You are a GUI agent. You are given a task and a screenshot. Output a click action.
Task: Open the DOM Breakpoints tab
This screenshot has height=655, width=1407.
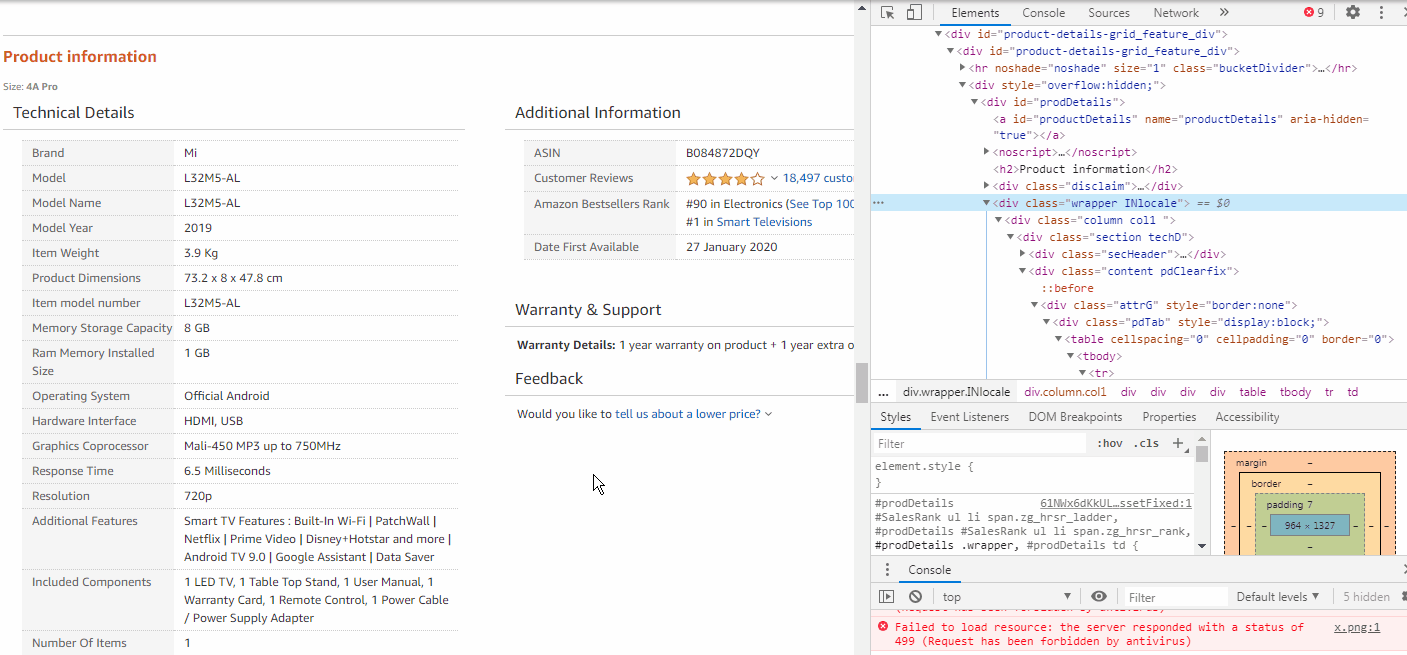pyautogui.click(x=1075, y=417)
